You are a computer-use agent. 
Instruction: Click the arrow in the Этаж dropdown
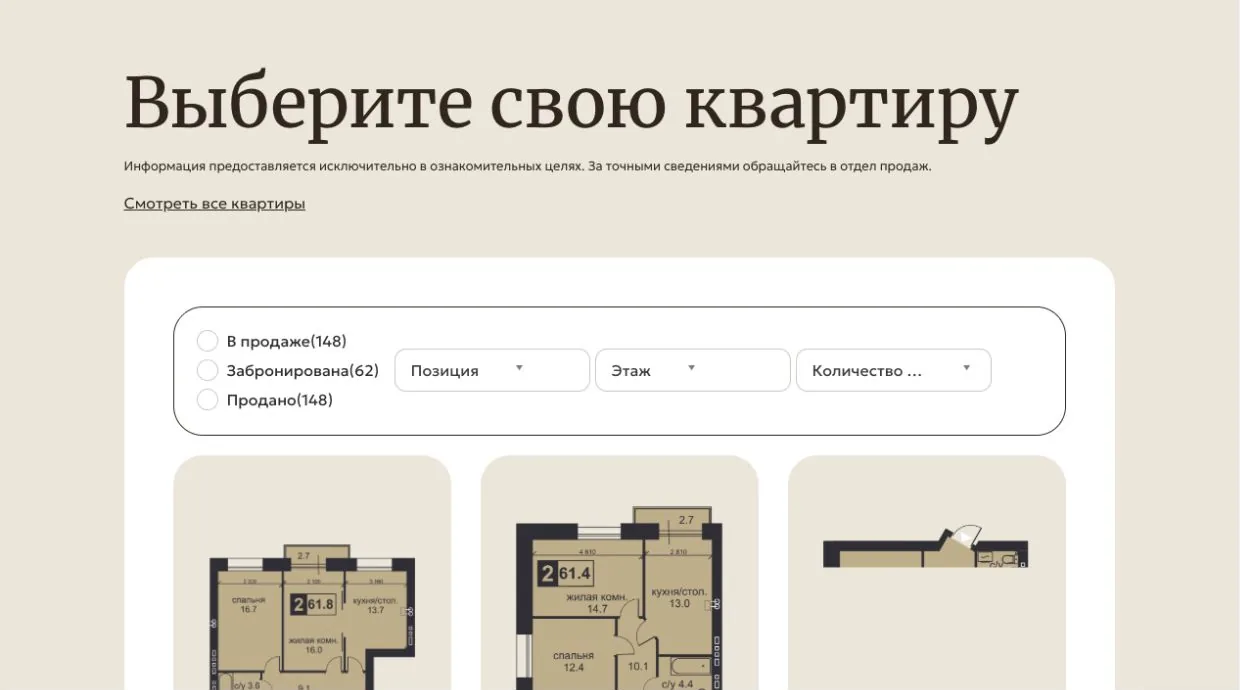tap(691, 368)
